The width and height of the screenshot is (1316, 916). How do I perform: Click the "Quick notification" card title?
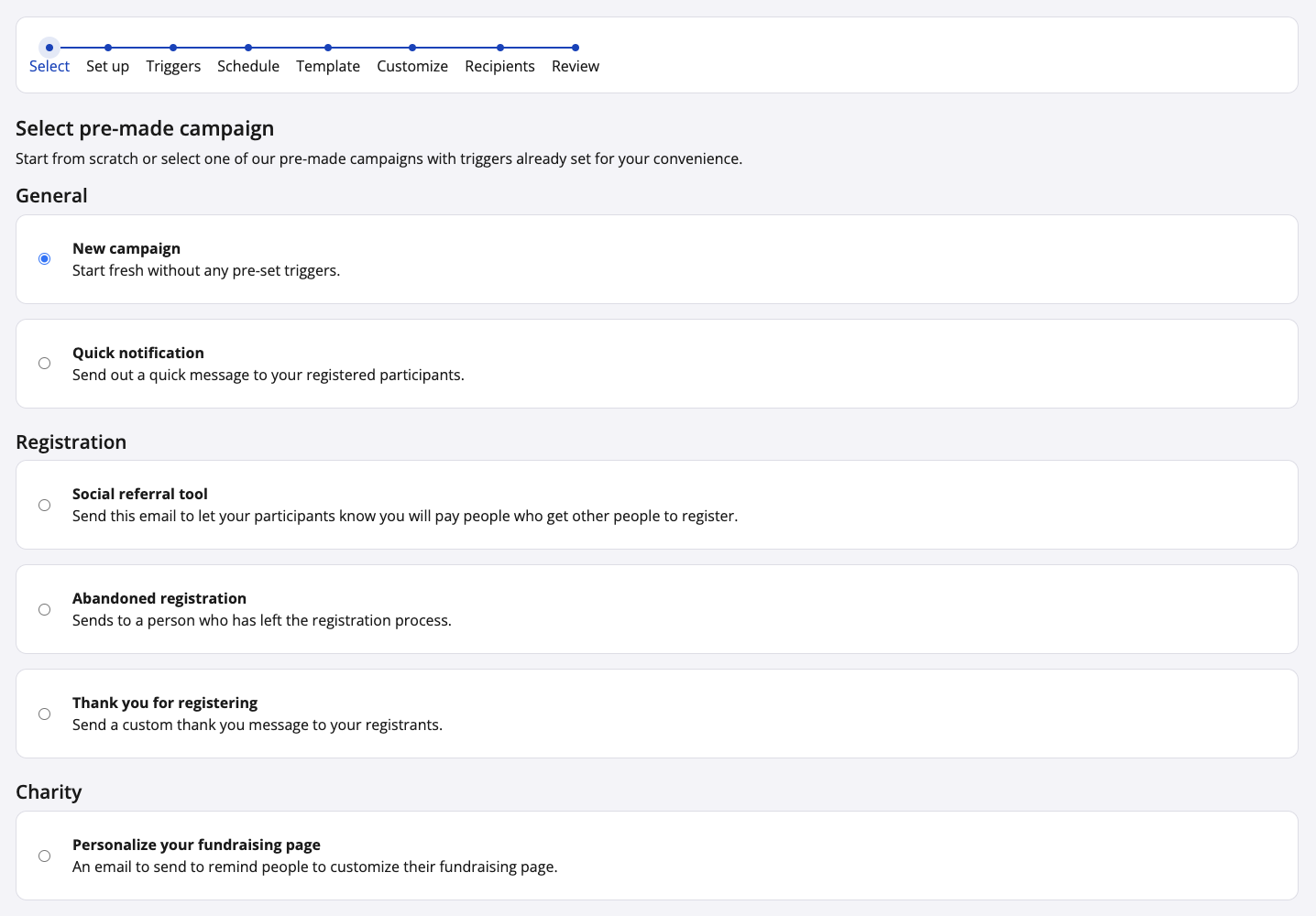pos(138,353)
